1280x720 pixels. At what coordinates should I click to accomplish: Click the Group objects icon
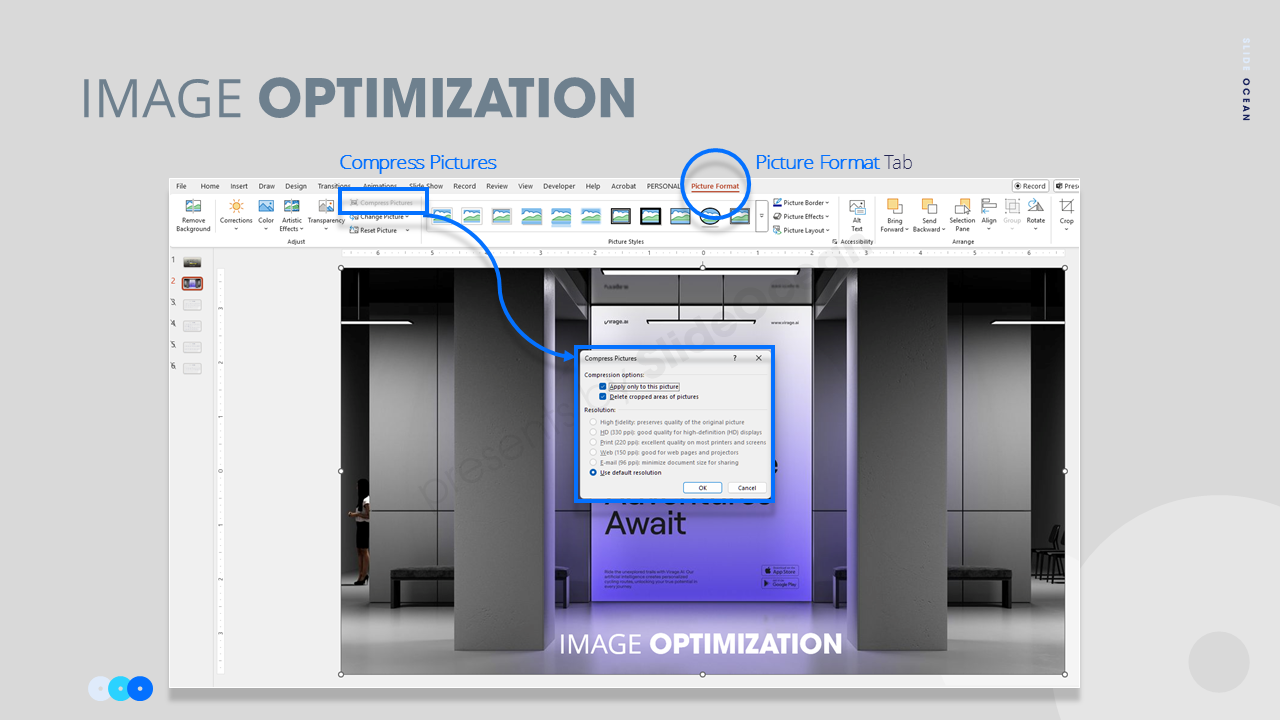pos(1012,205)
